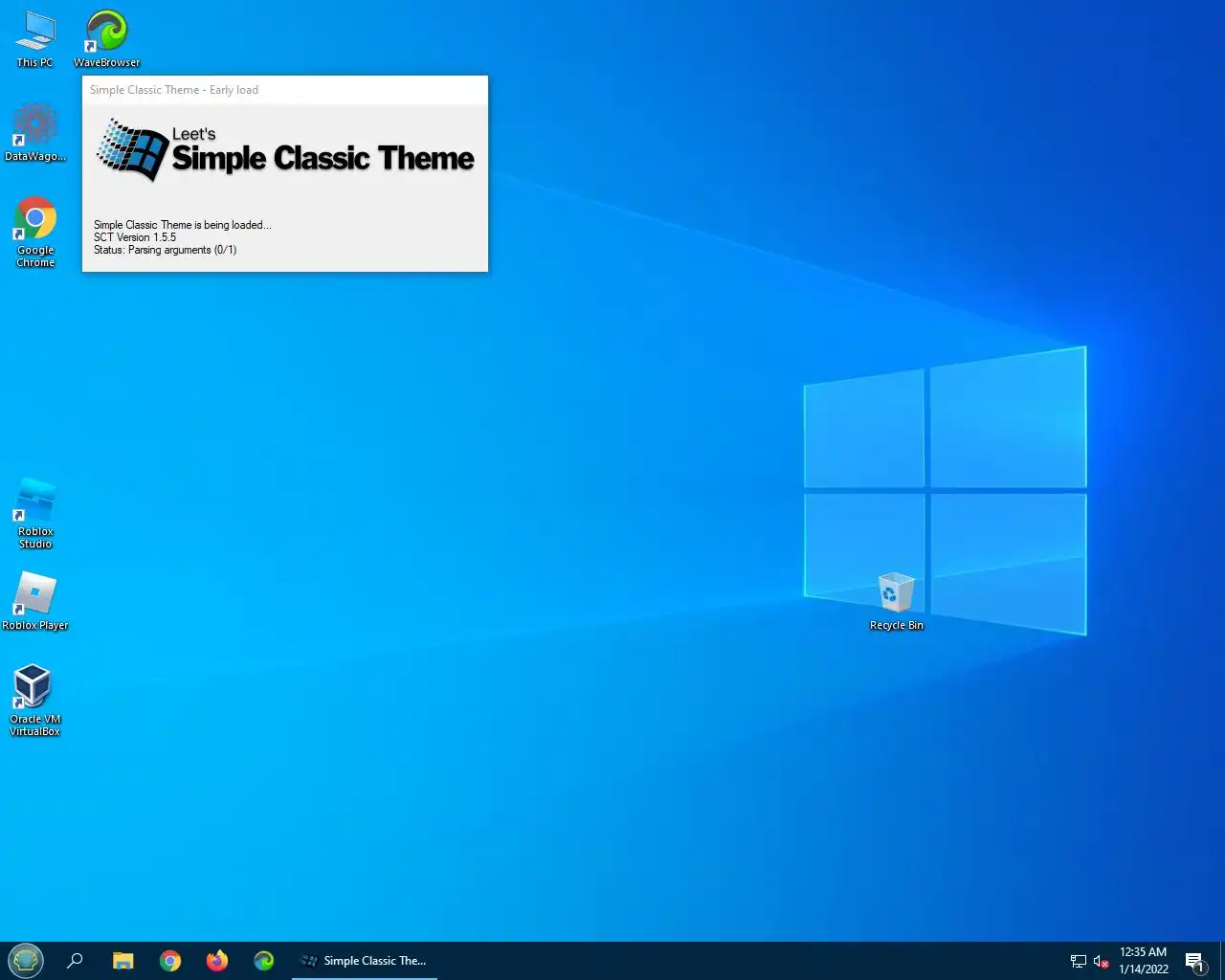Launch Firefox from the taskbar
The image size is (1225, 980).
217,961
